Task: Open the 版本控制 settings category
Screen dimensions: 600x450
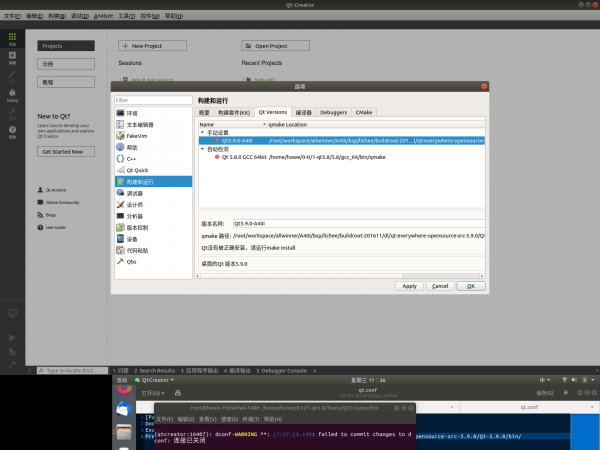Action: [x=138, y=228]
